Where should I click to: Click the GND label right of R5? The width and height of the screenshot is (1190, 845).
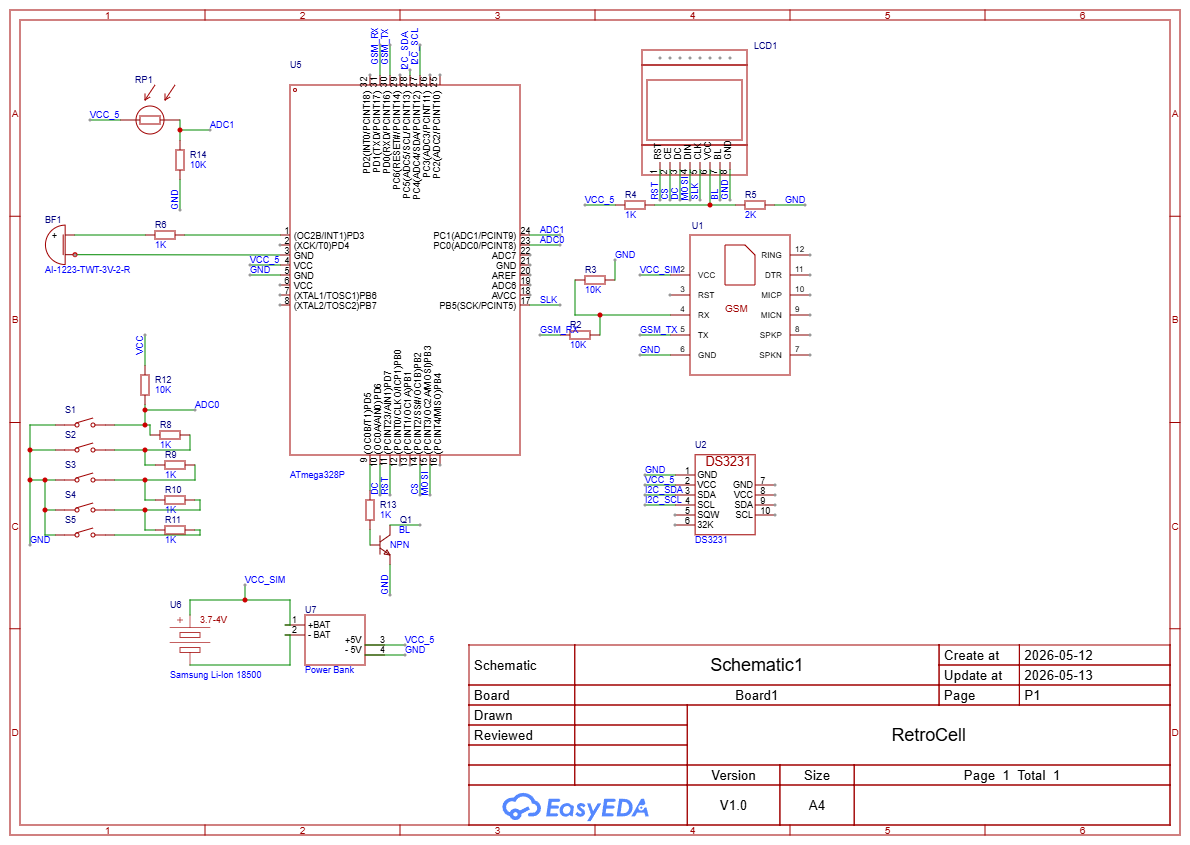tap(795, 200)
